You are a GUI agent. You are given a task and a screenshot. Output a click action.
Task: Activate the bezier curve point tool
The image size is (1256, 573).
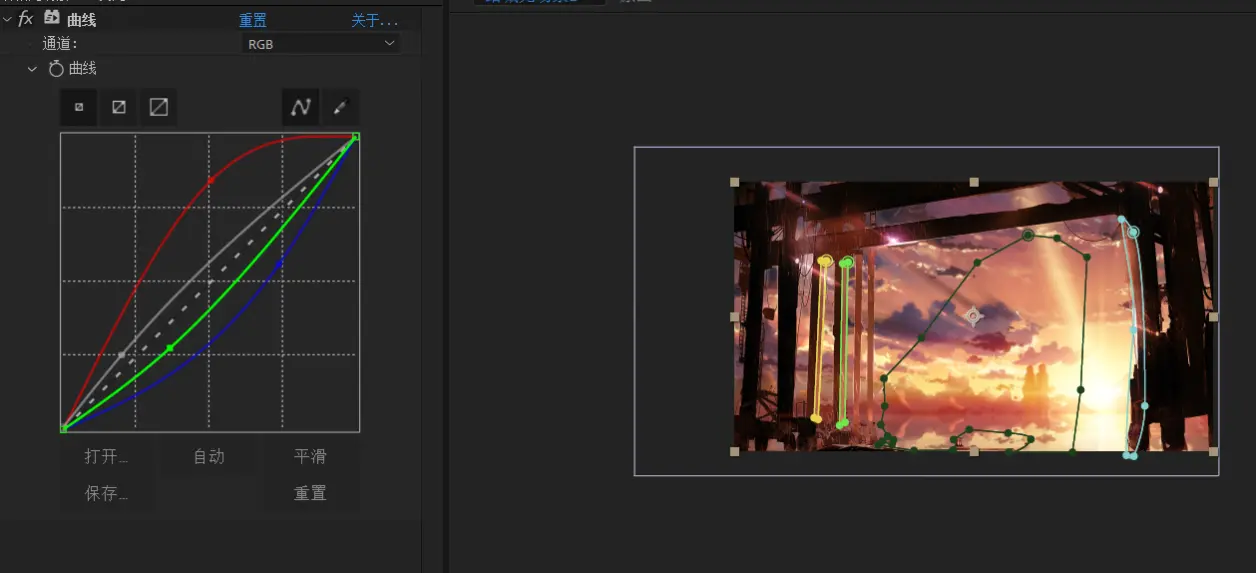pos(300,107)
